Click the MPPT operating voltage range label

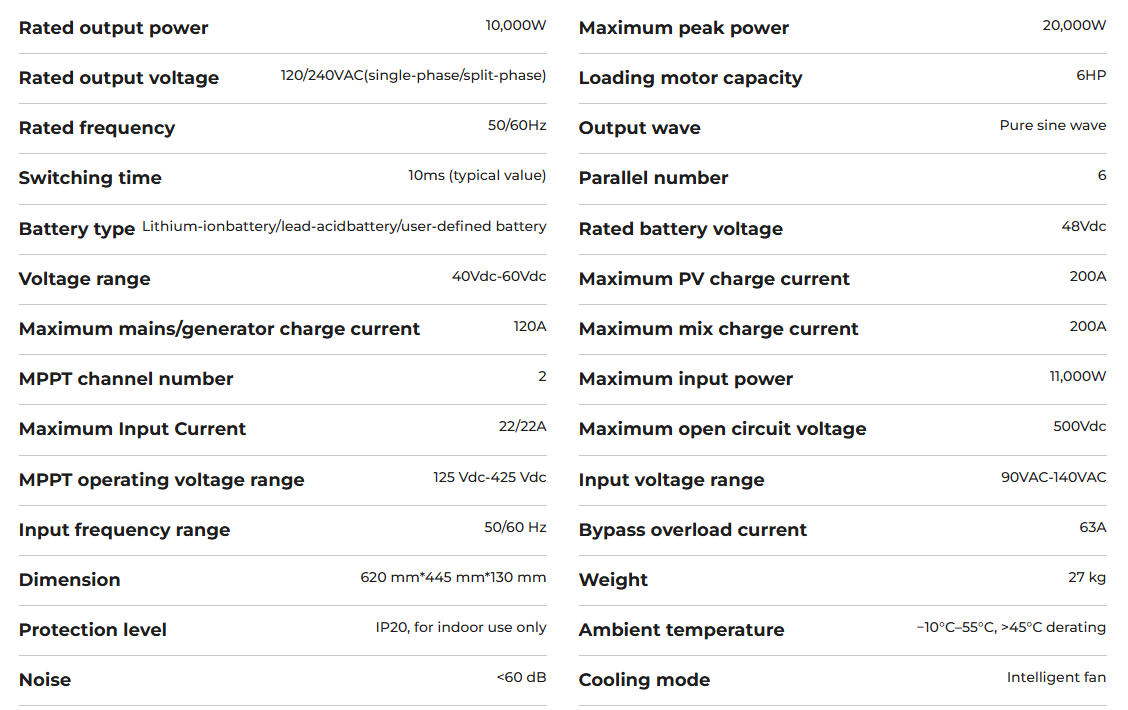[161, 480]
